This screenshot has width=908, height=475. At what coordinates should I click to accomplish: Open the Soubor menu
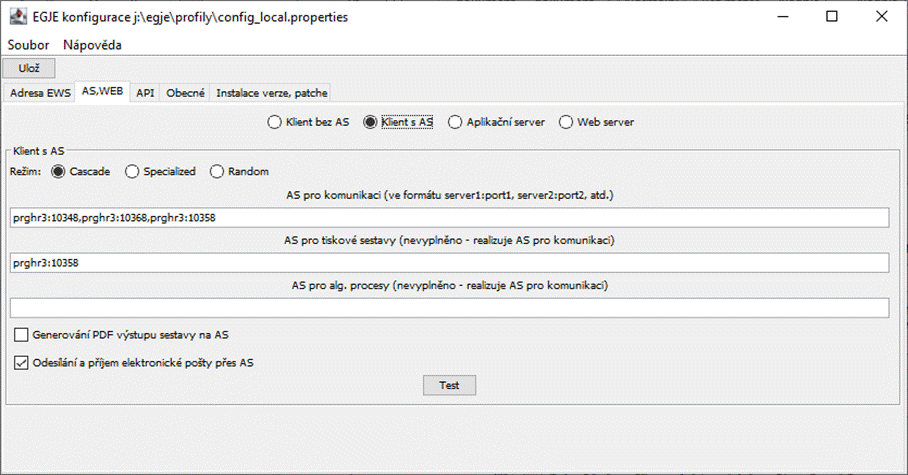(29, 45)
